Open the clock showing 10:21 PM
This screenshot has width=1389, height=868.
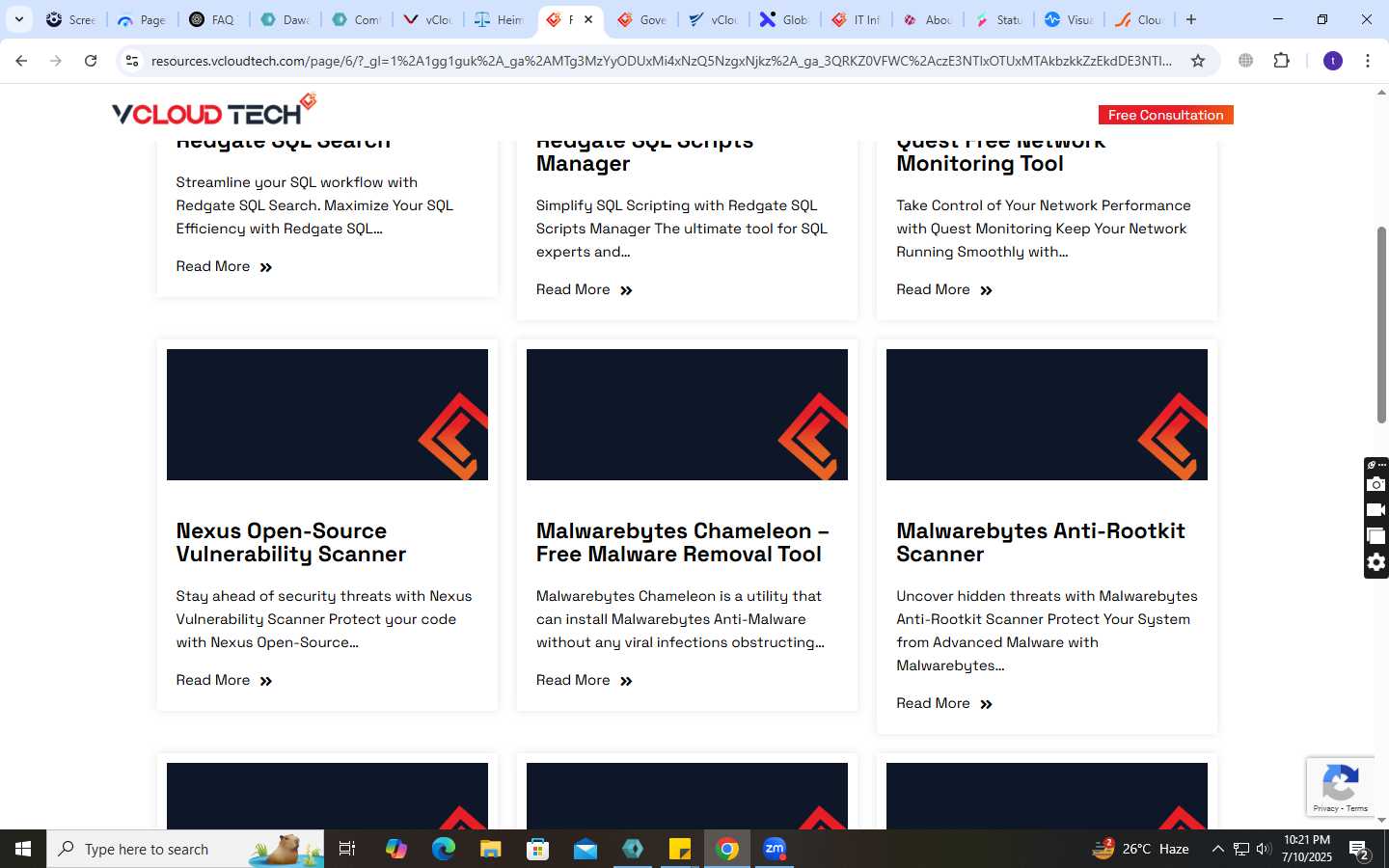click(1307, 849)
